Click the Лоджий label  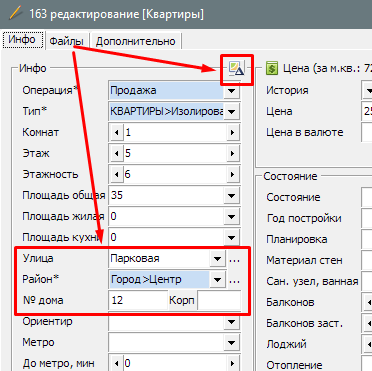point(286,345)
